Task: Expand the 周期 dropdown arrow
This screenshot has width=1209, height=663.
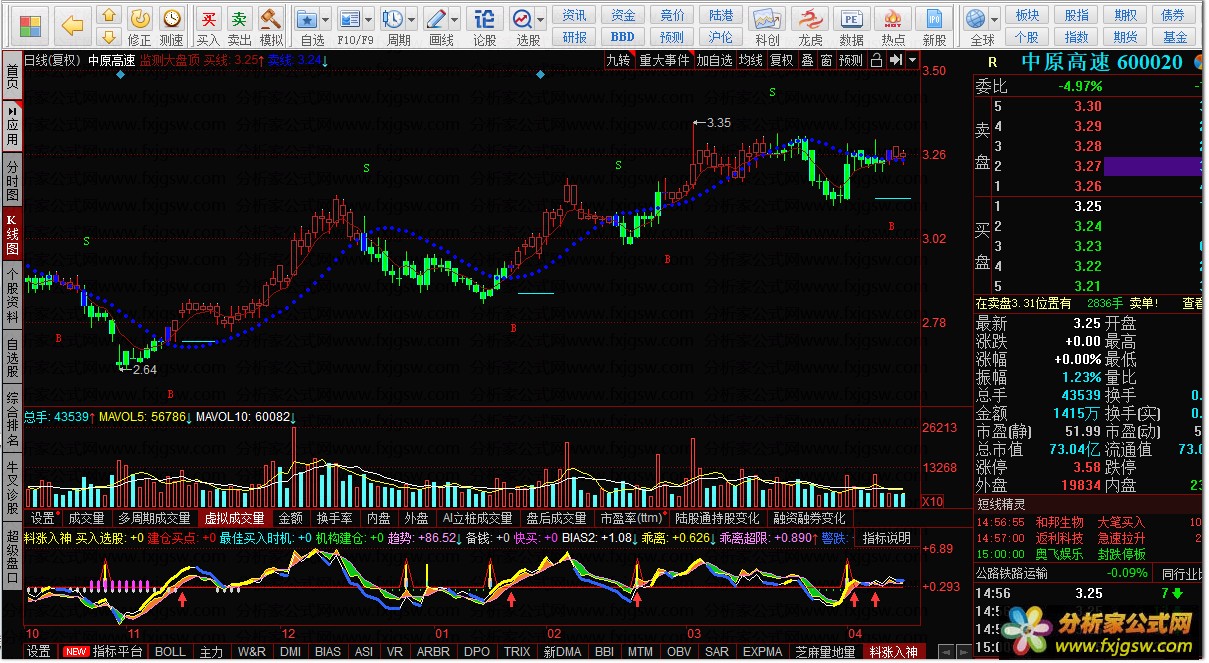Action: click(413, 19)
